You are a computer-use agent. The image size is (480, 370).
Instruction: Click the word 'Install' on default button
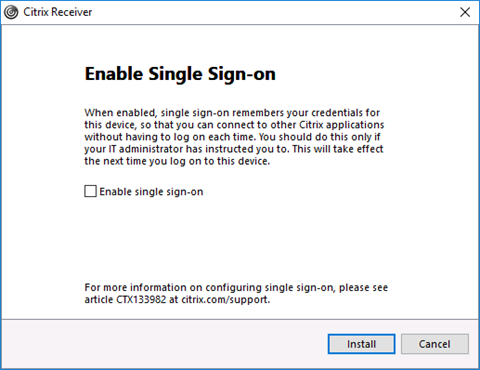pyautogui.click(x=361, y=344)
